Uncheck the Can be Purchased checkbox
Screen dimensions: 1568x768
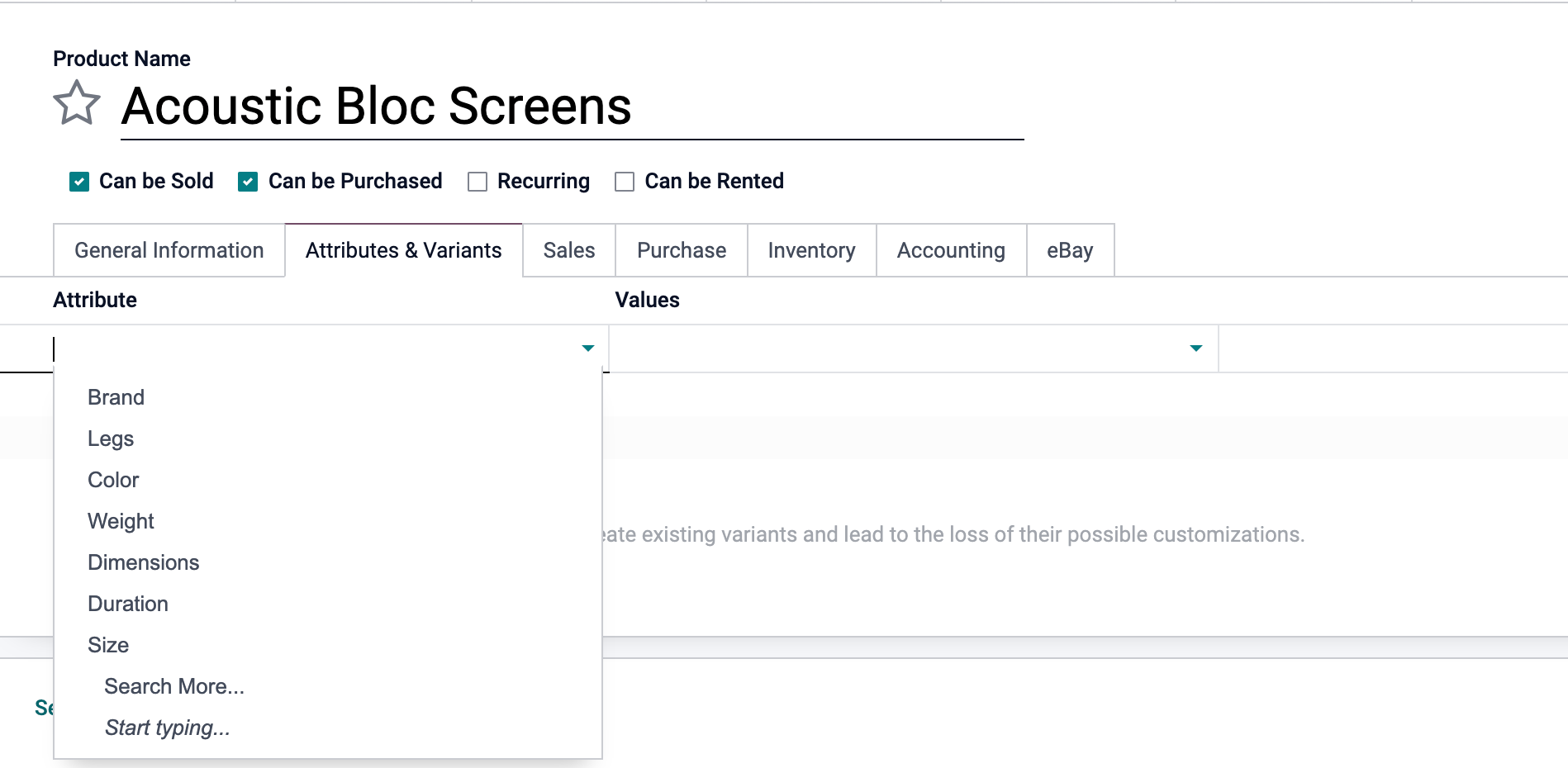pyautogui.click(x=248, y=182)
